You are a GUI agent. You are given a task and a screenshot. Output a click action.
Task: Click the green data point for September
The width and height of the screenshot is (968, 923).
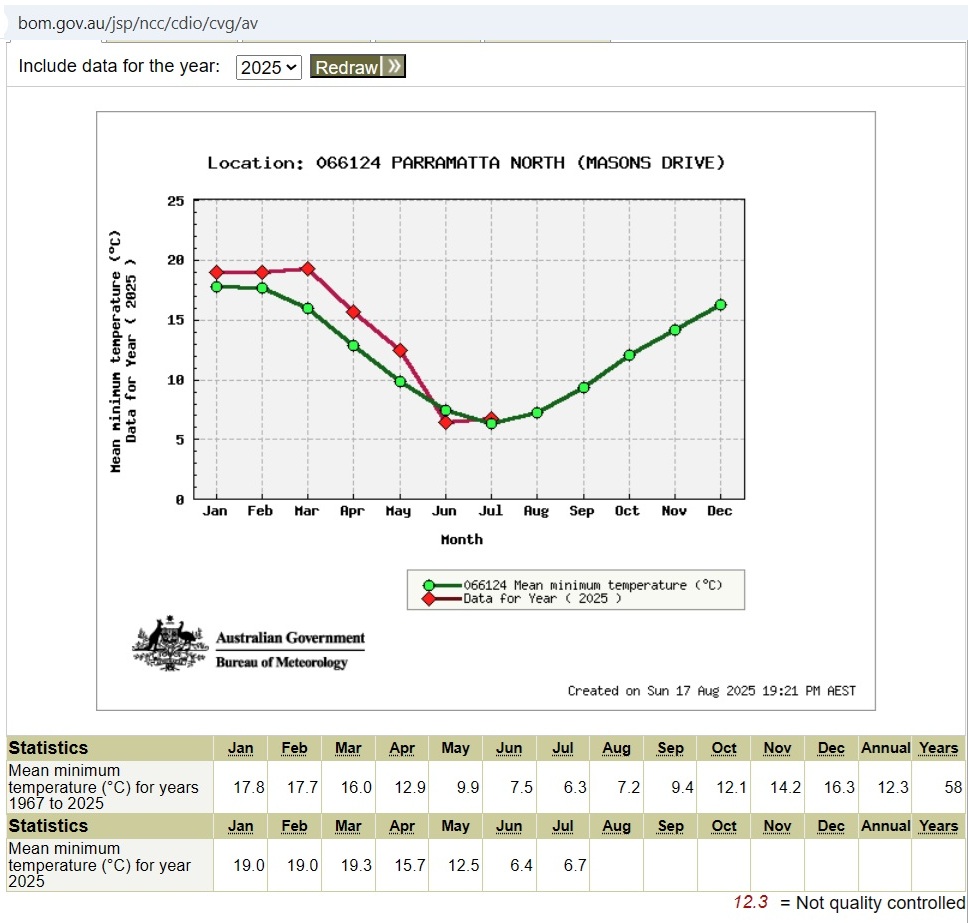(583, 387)
